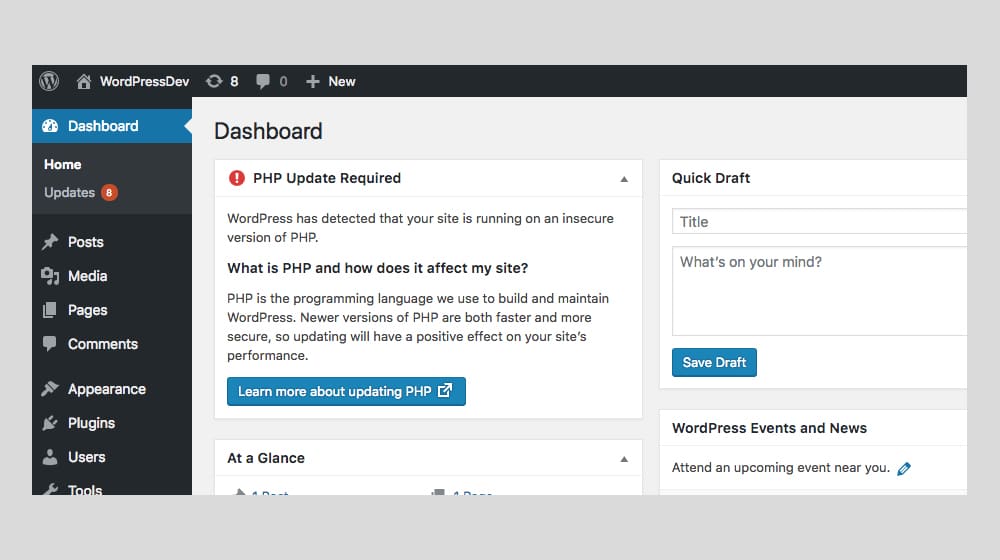This screenshot has width=1000, height=560.
Task: Click the 8 updates count in admin bar
Action: click(234, 81)
